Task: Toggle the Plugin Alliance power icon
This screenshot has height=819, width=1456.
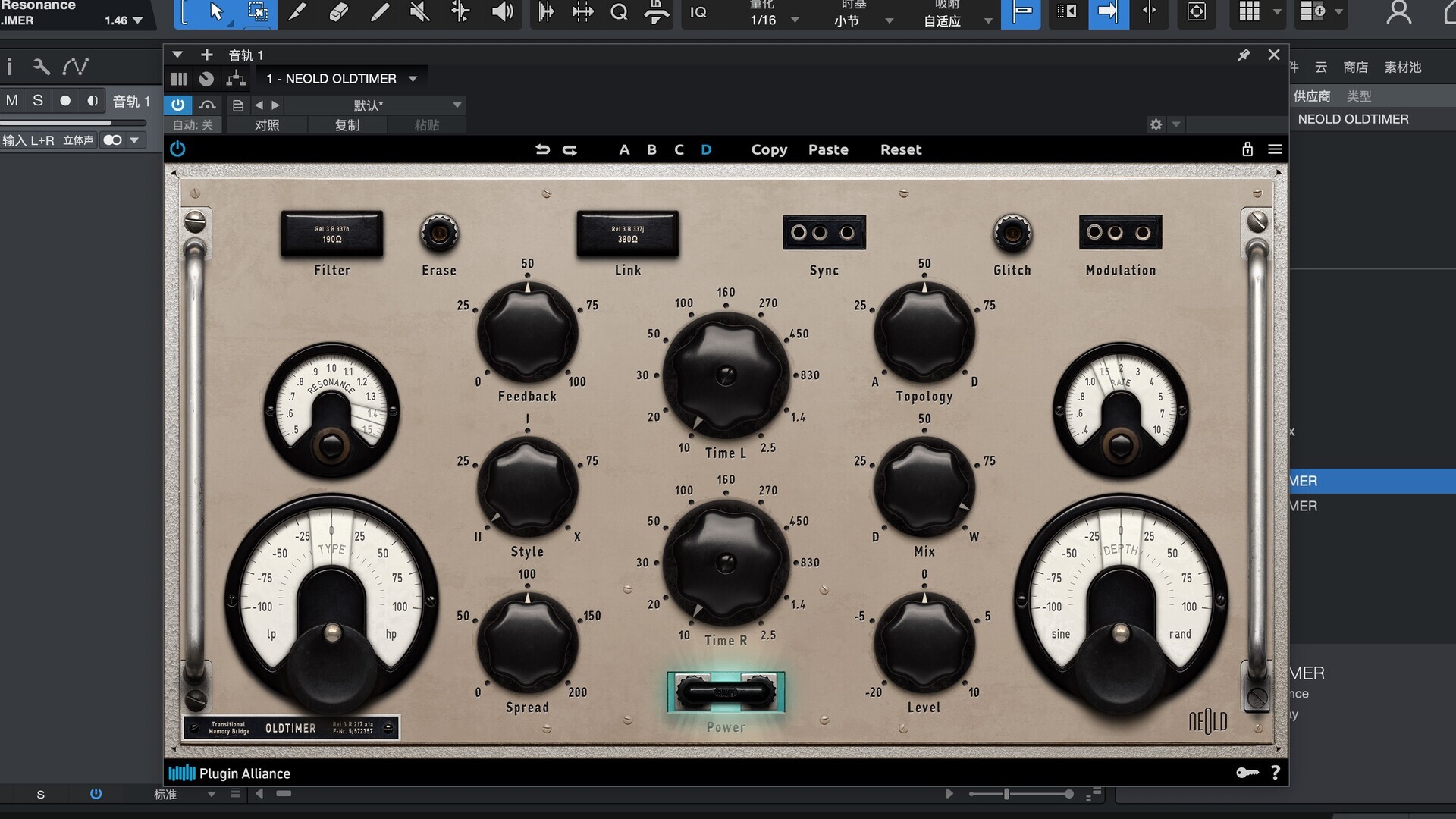Action: click(177, 149)
